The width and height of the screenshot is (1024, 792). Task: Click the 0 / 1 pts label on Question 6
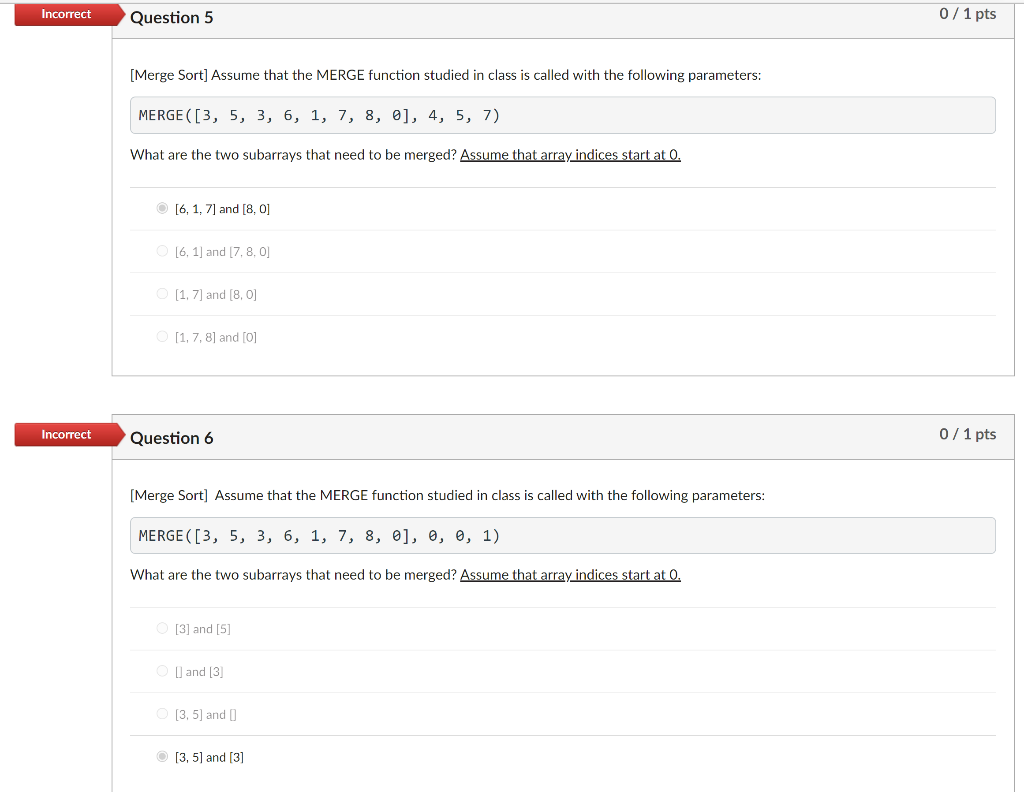click(x=967, y=434)
